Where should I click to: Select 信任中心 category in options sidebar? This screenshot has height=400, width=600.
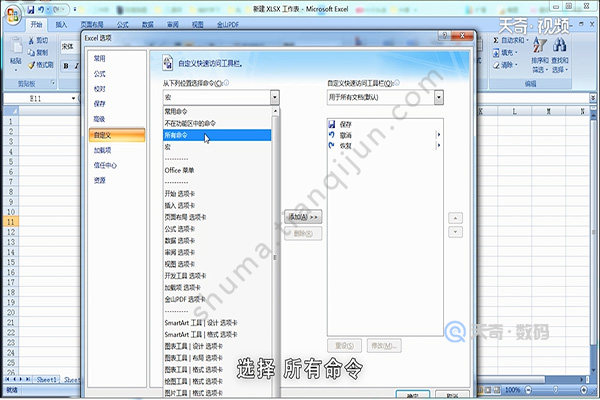pos(117,165)
